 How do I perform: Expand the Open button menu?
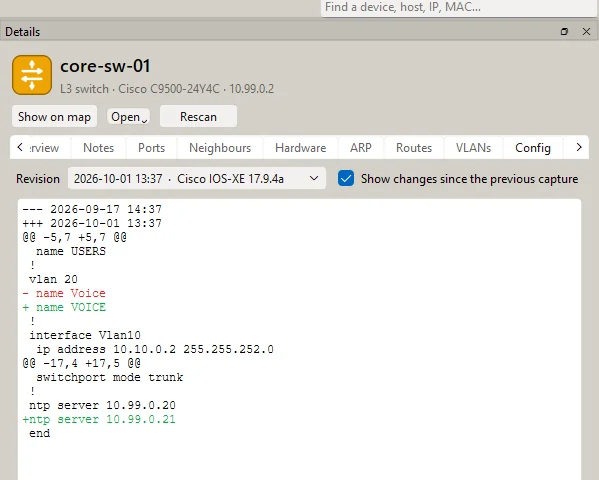point(128,117)
